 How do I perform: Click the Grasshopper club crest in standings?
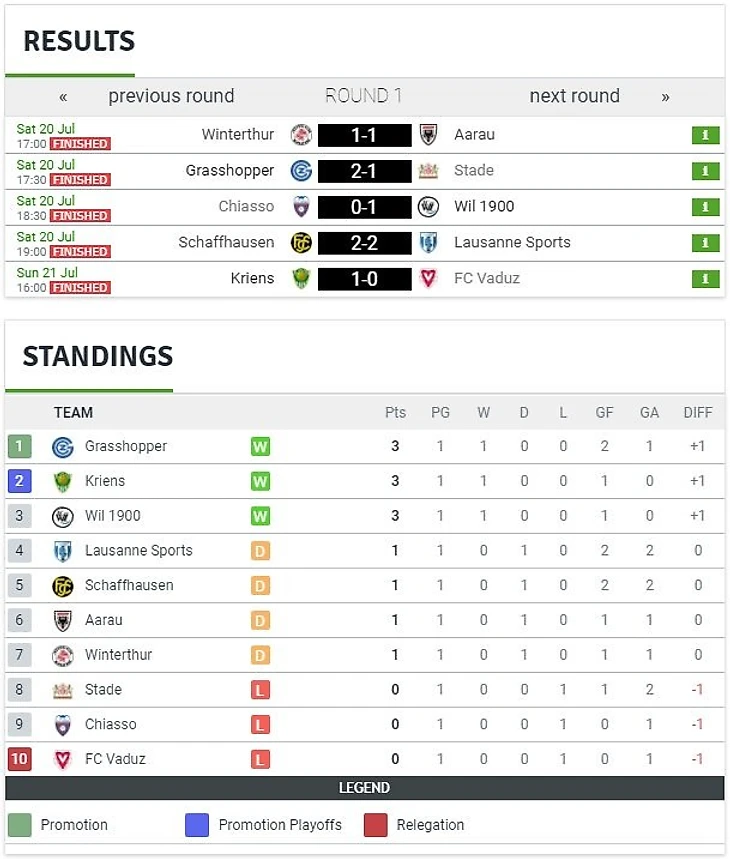tap(62, 447)
